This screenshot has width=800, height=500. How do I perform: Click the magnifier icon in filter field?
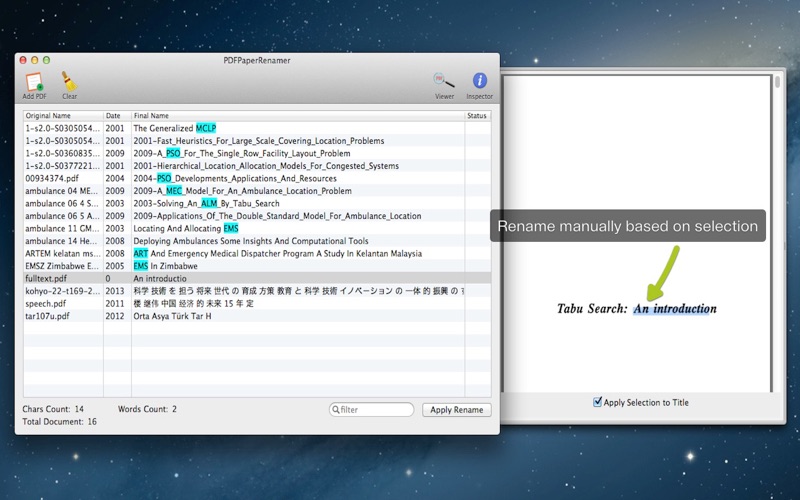pyautogui.click(x=336, y=410)
